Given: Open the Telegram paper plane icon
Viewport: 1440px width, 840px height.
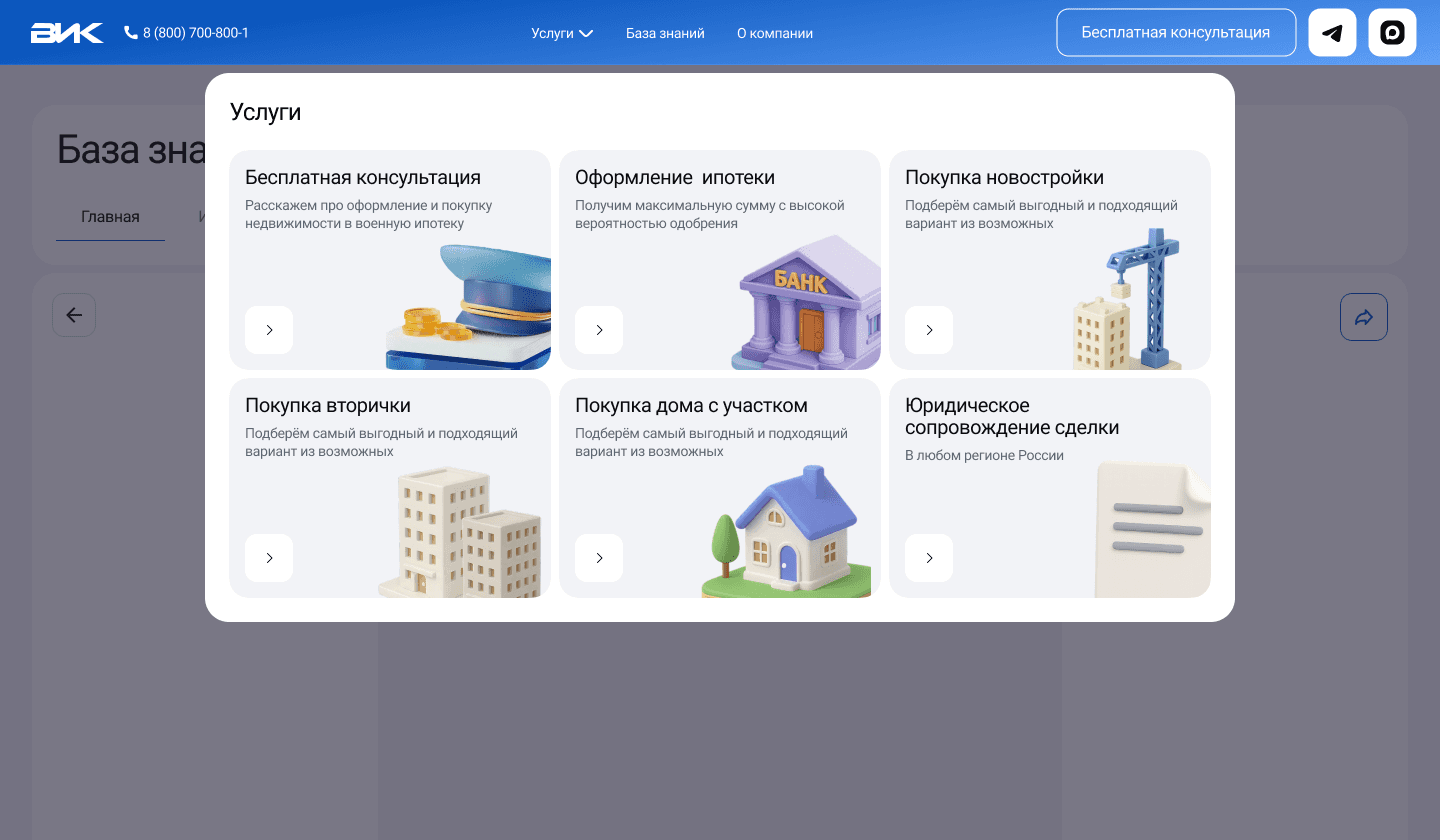Looking at the screenshot, I should click(1332, 32).
